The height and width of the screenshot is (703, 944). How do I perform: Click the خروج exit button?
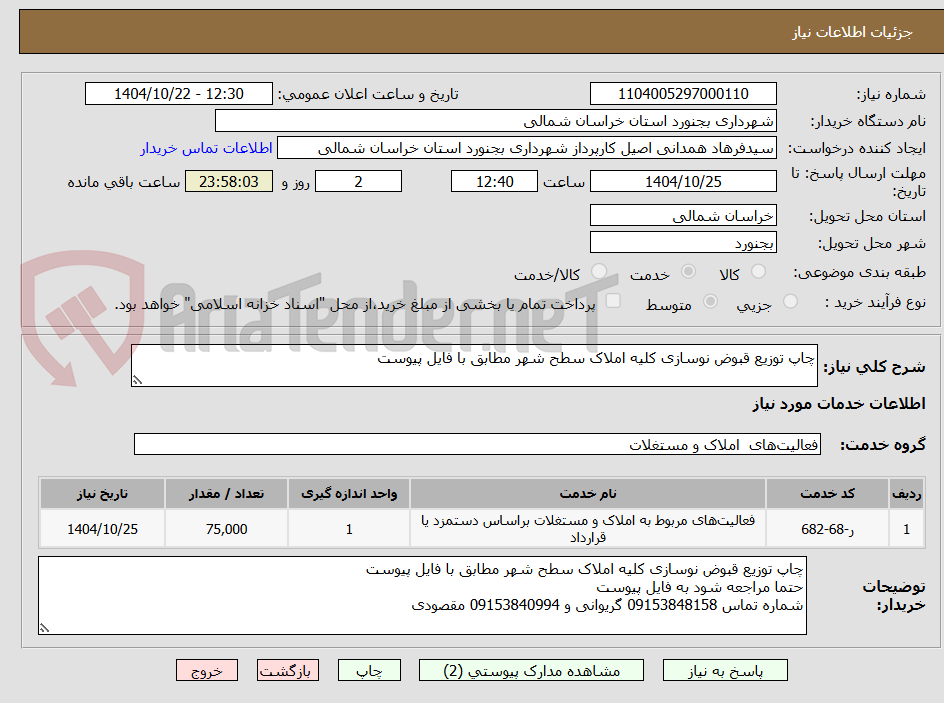(207, 670)
